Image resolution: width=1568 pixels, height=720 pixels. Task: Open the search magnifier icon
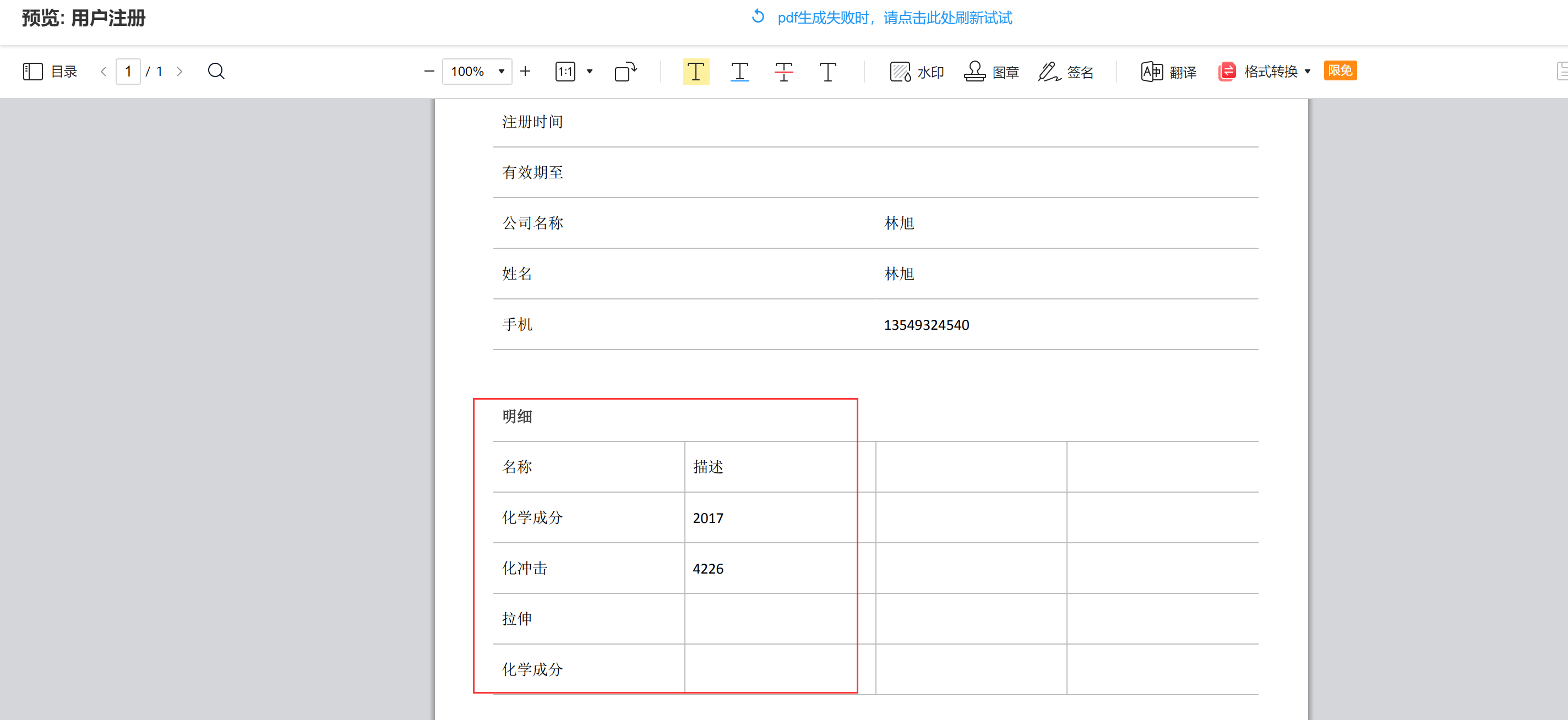(x=216, y=71)
